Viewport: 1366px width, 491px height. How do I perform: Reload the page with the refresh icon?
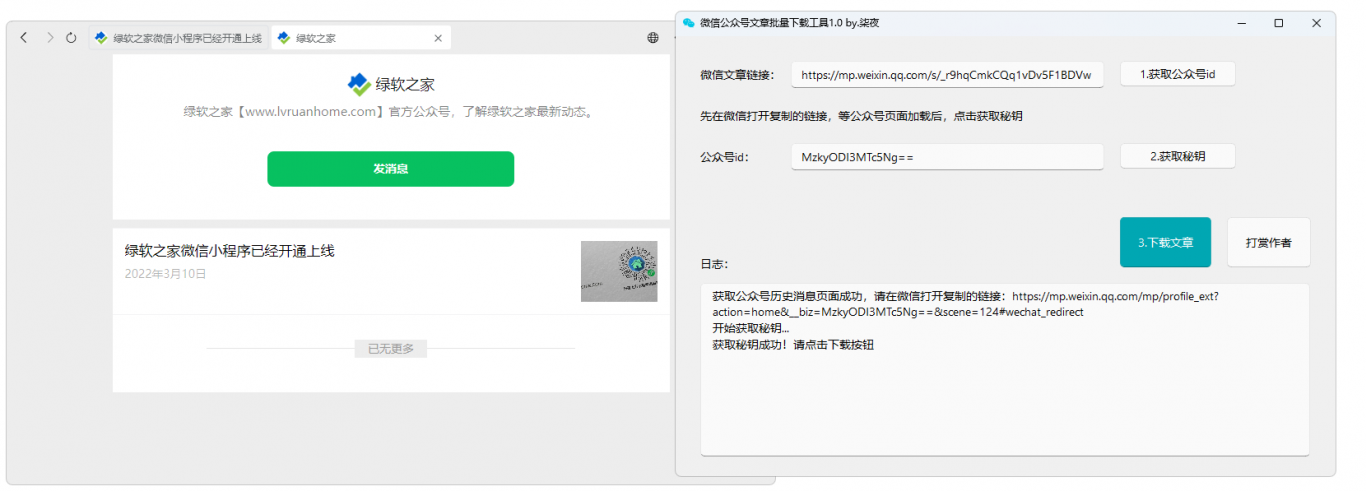pyautogui.click(x=71, y=38)
